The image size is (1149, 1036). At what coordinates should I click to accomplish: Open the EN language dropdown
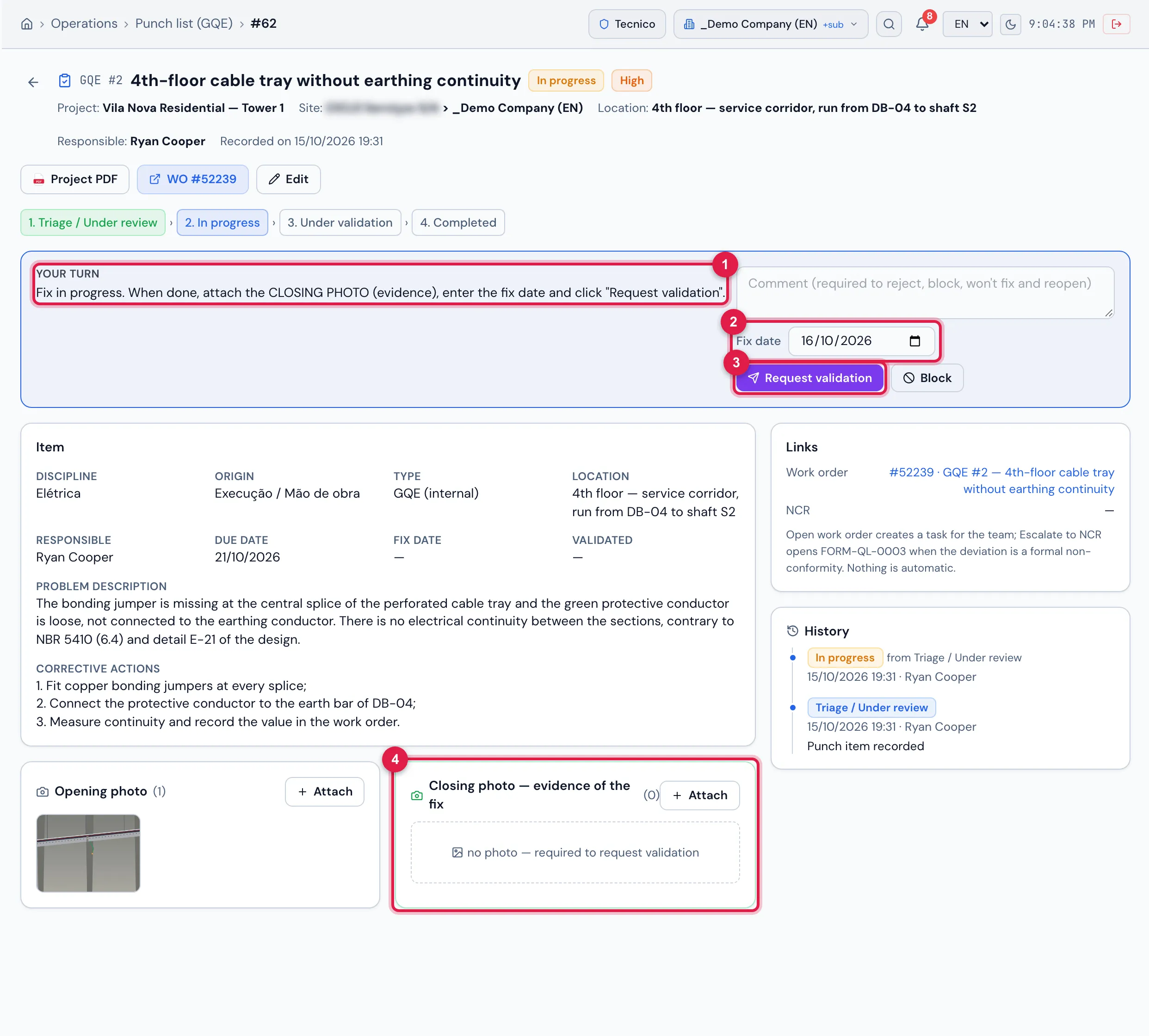[967, 24]
